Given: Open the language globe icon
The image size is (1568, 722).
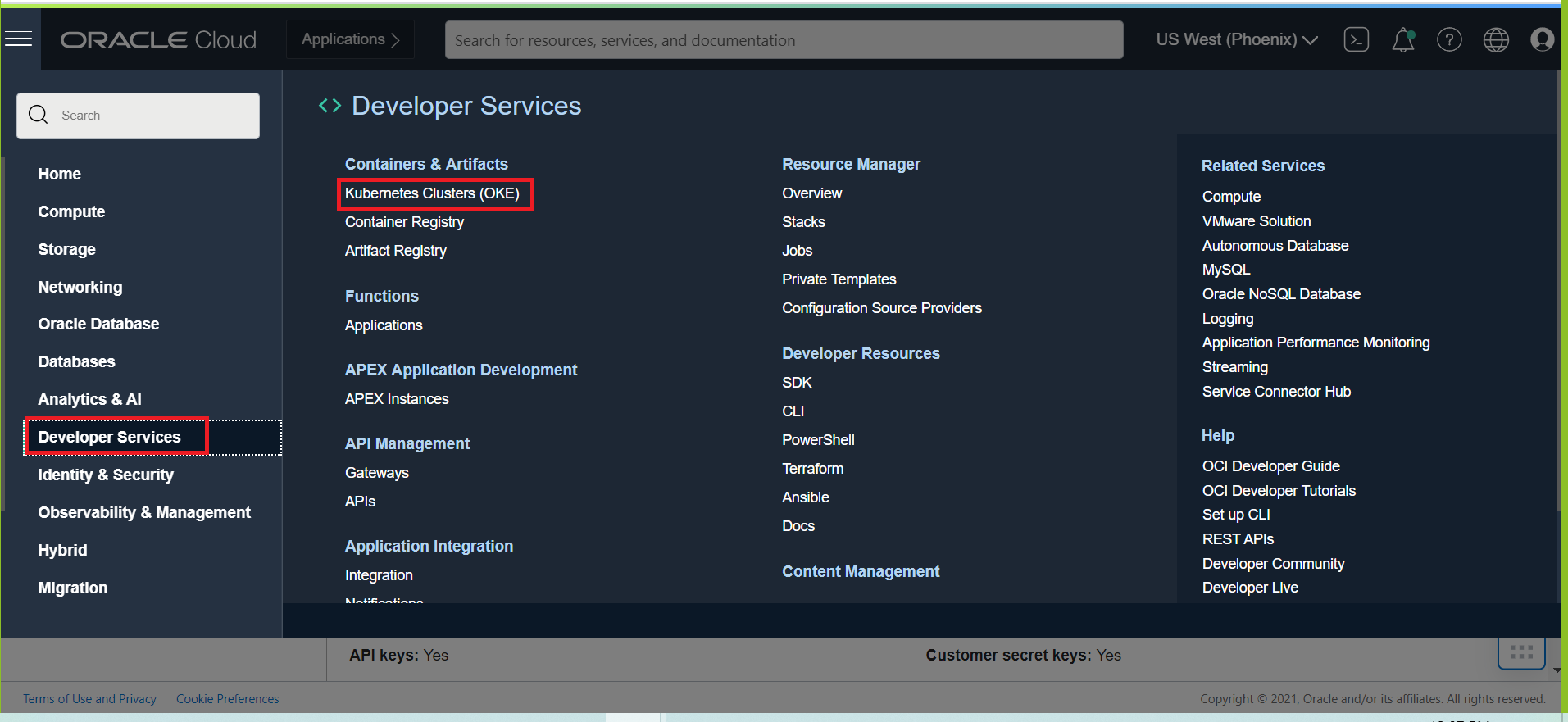Looking at the screenshot, I should click(1496, 39).
